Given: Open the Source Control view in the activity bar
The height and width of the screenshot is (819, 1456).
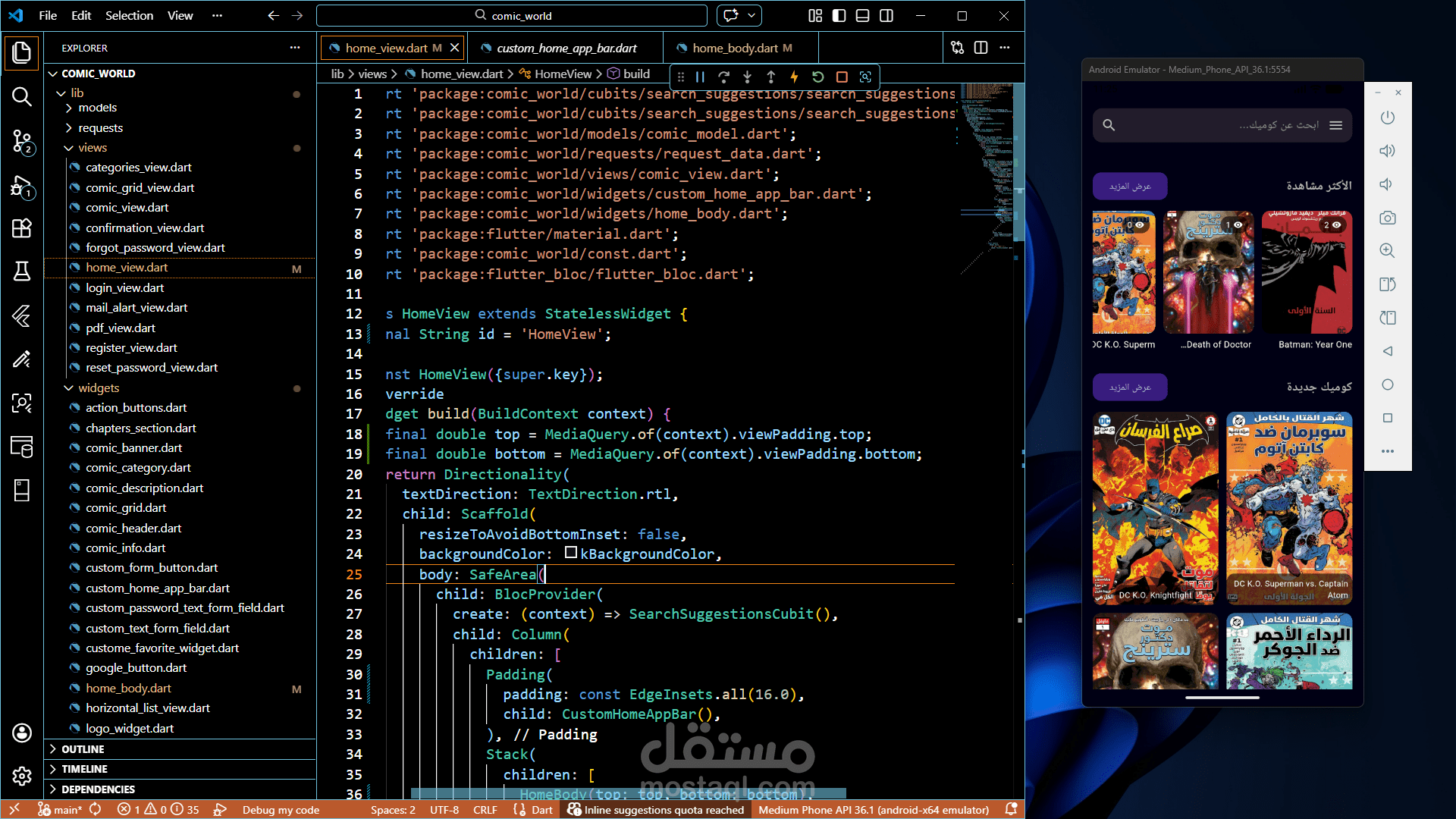Looking at the screenshot, I should click(22, 141).
